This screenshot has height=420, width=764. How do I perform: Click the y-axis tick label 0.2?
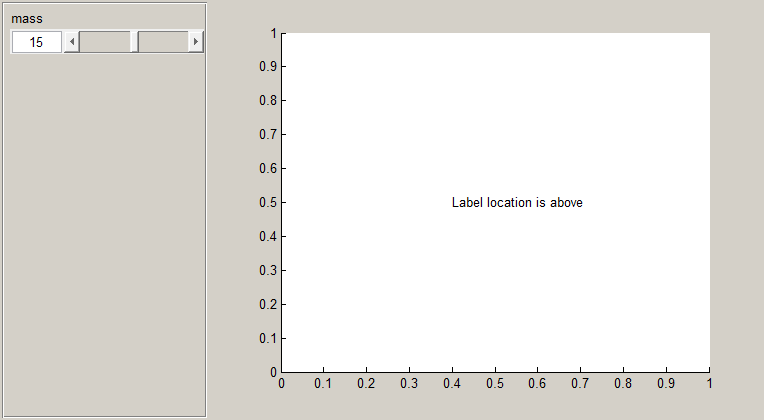tap(266, 304)
